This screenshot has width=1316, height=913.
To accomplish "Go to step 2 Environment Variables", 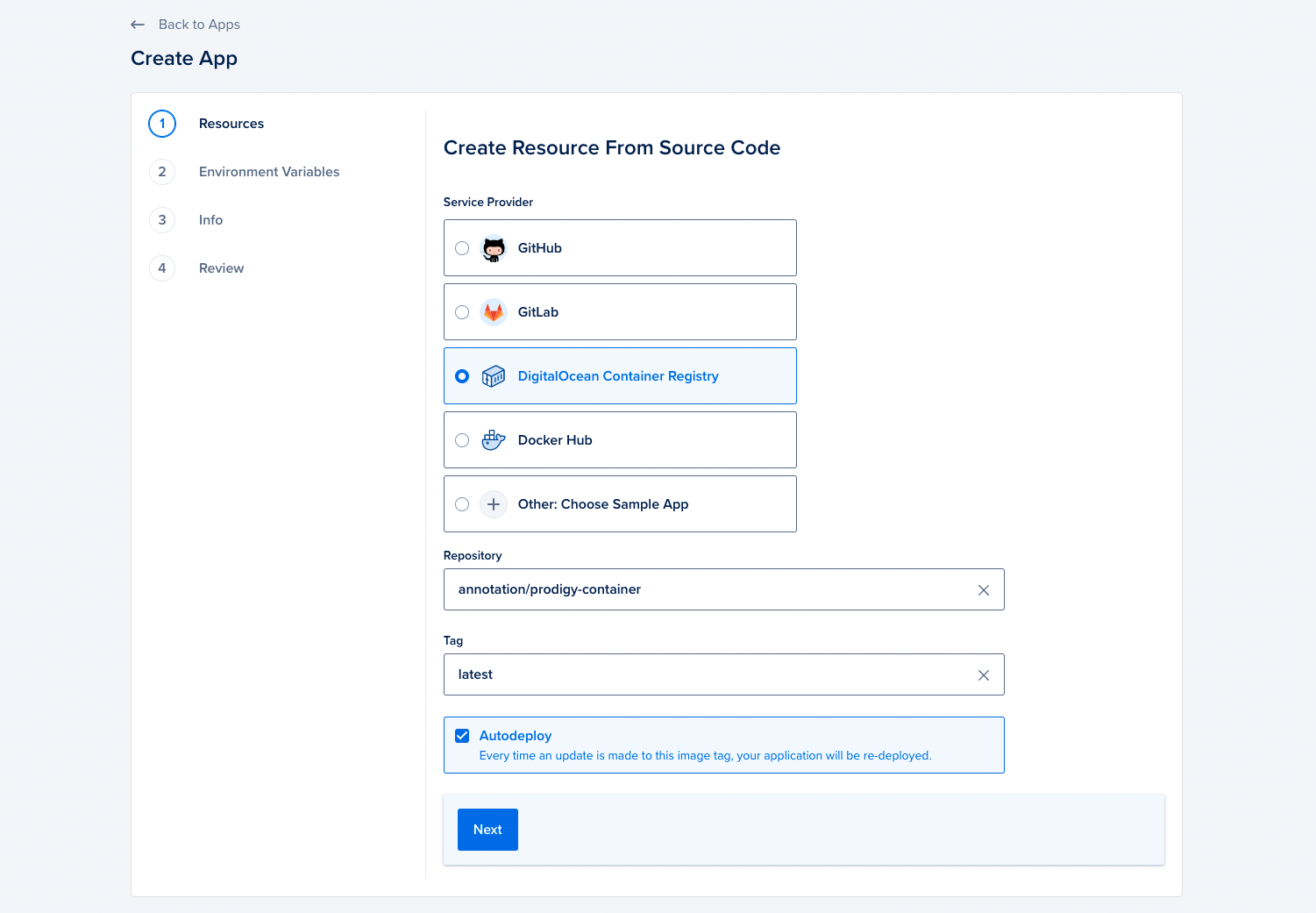I will [269, 172].
